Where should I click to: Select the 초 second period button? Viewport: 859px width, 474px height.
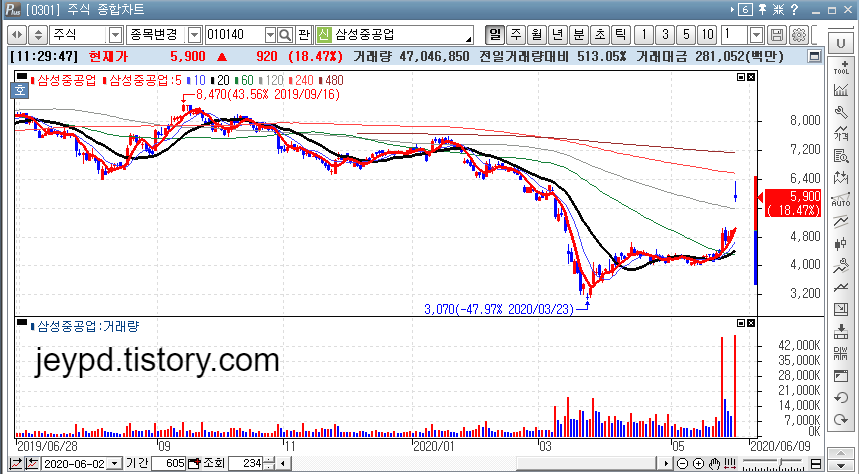[599, 35]
